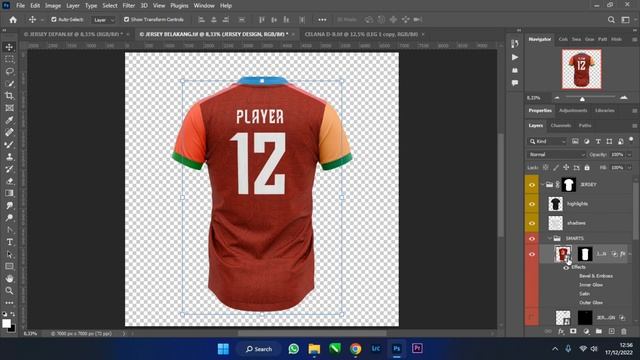Collapse the JERSEY group
This screenshot has width=640, height=360.
click(x=542, y=185)
